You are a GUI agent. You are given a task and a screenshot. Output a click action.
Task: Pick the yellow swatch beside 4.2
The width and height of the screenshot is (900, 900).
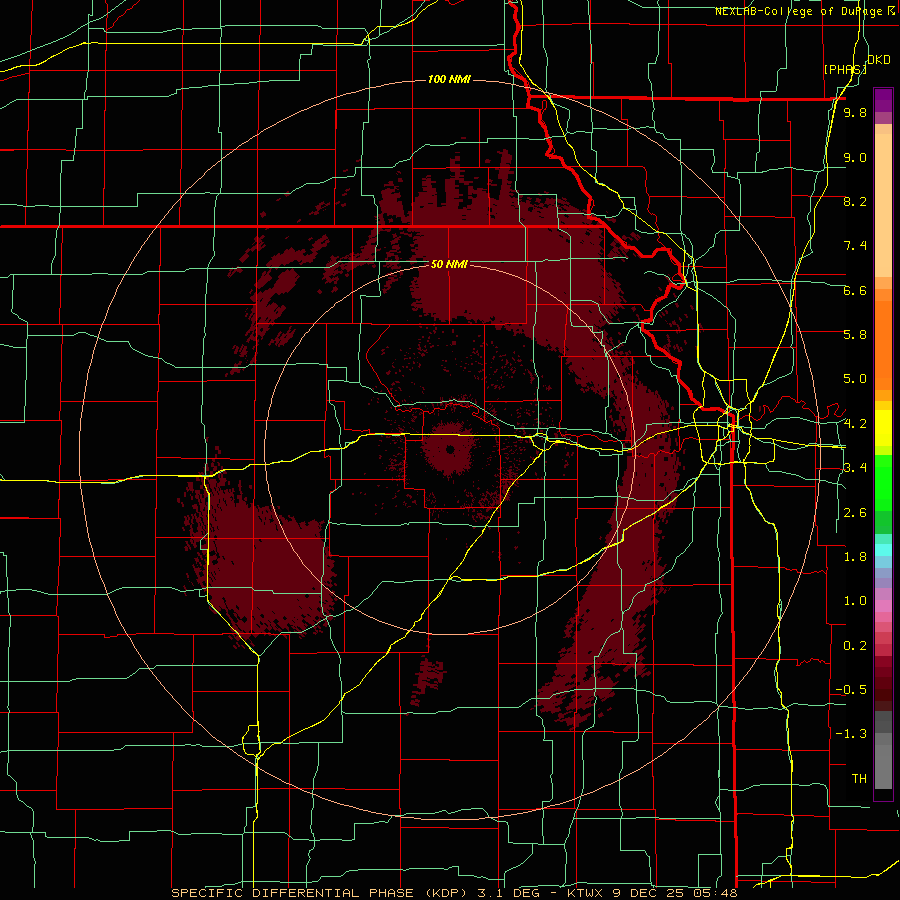pos(883,428)
